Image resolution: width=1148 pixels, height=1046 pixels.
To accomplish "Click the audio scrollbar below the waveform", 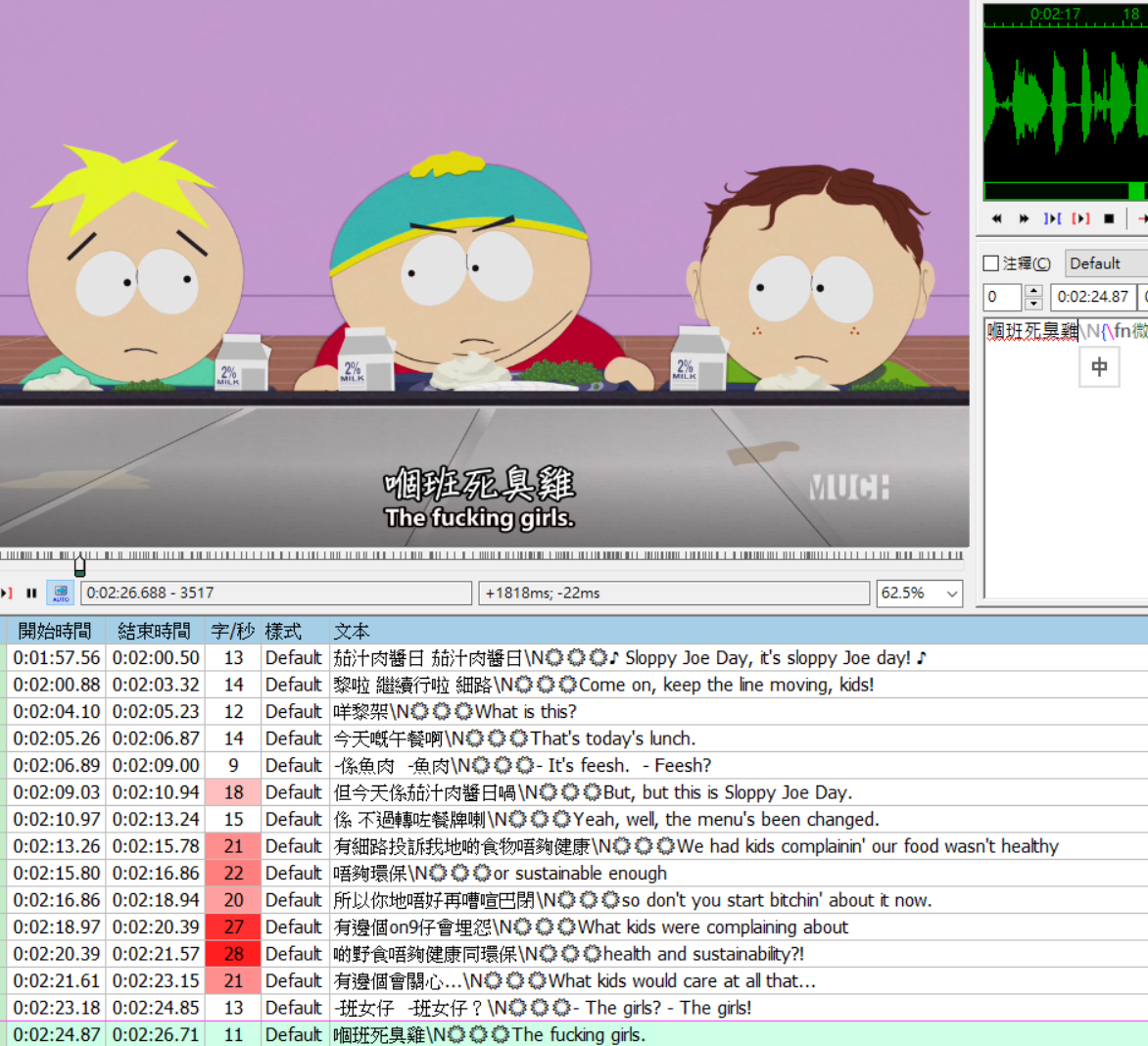I will click(1066, 191).
